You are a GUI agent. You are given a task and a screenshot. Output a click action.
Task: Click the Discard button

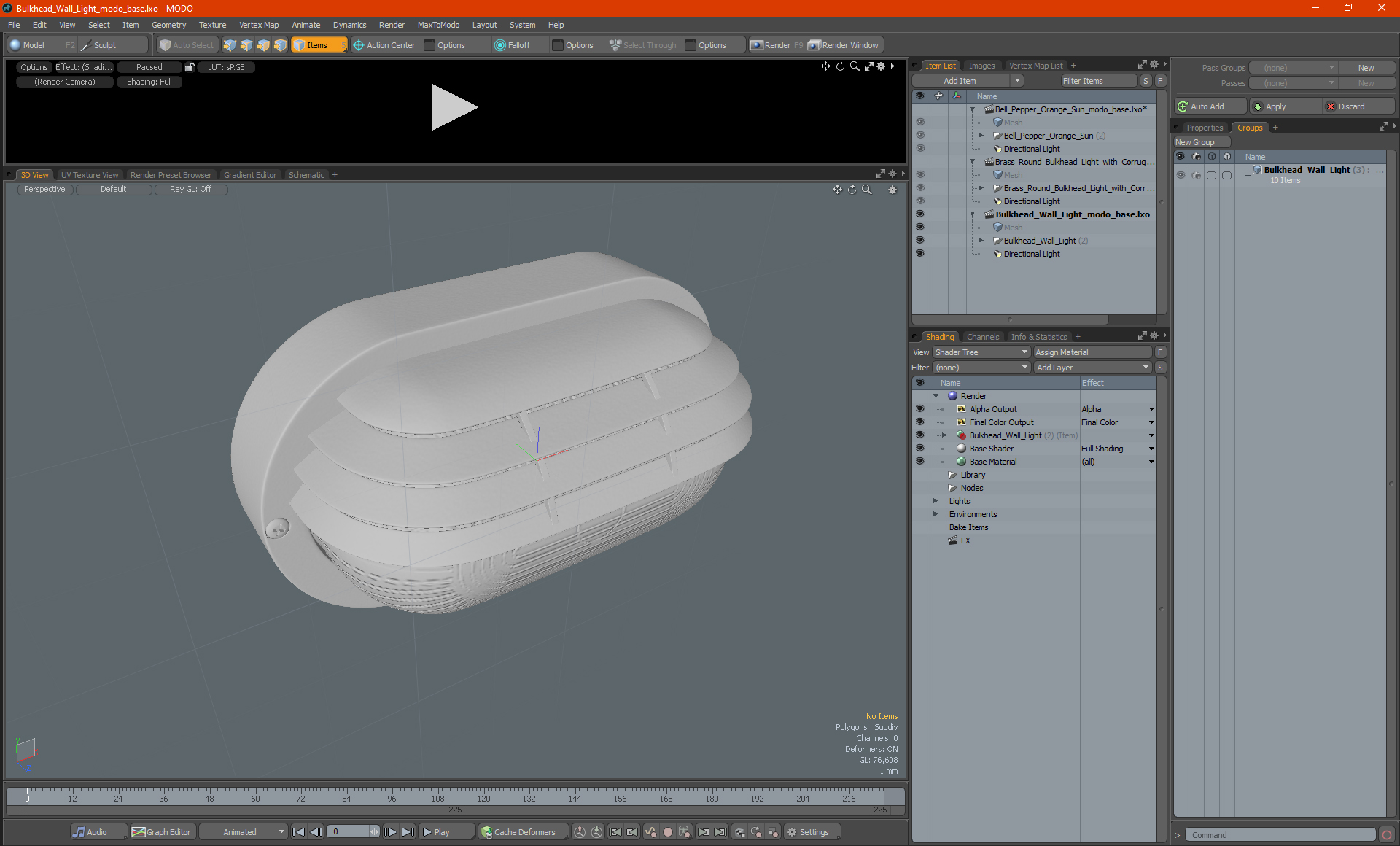(1360, 106)
